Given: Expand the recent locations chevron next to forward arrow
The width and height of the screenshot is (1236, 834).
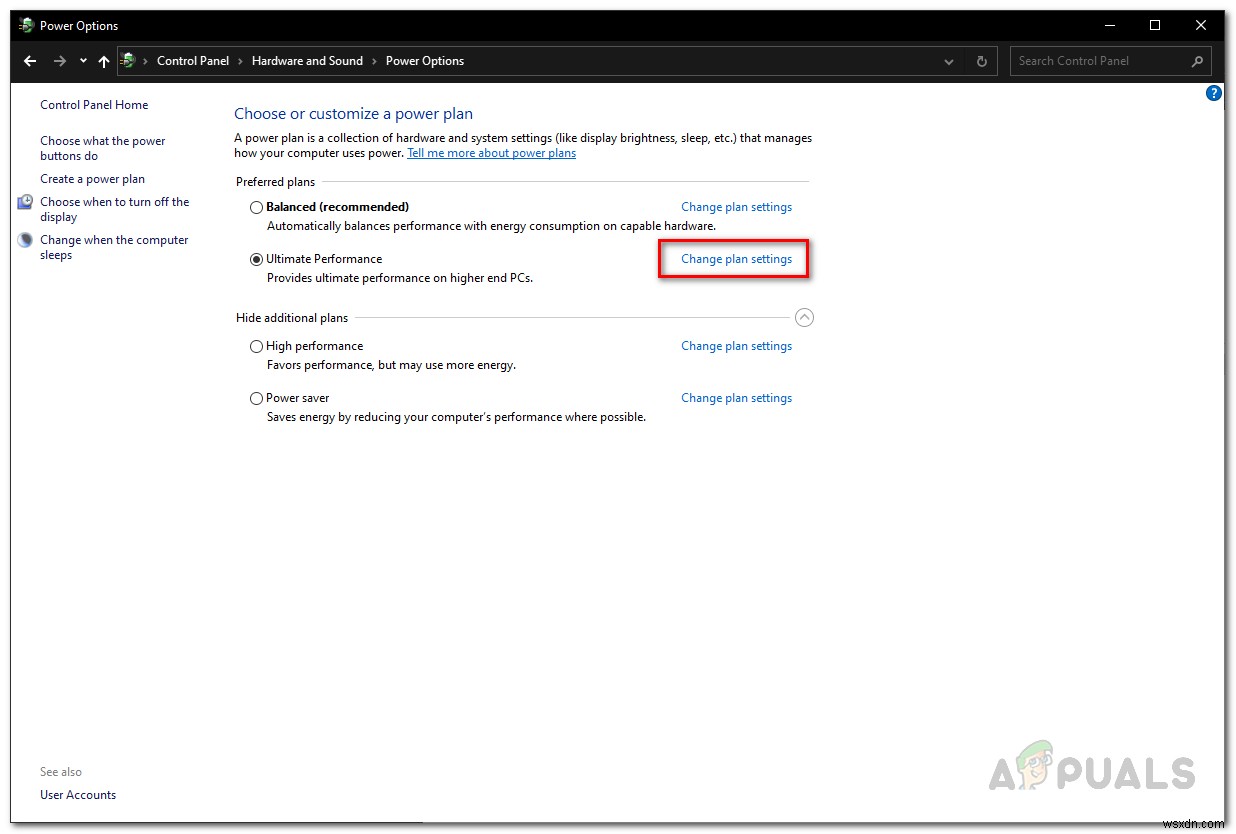Looking at the screenshot, I should pos(83,61).
